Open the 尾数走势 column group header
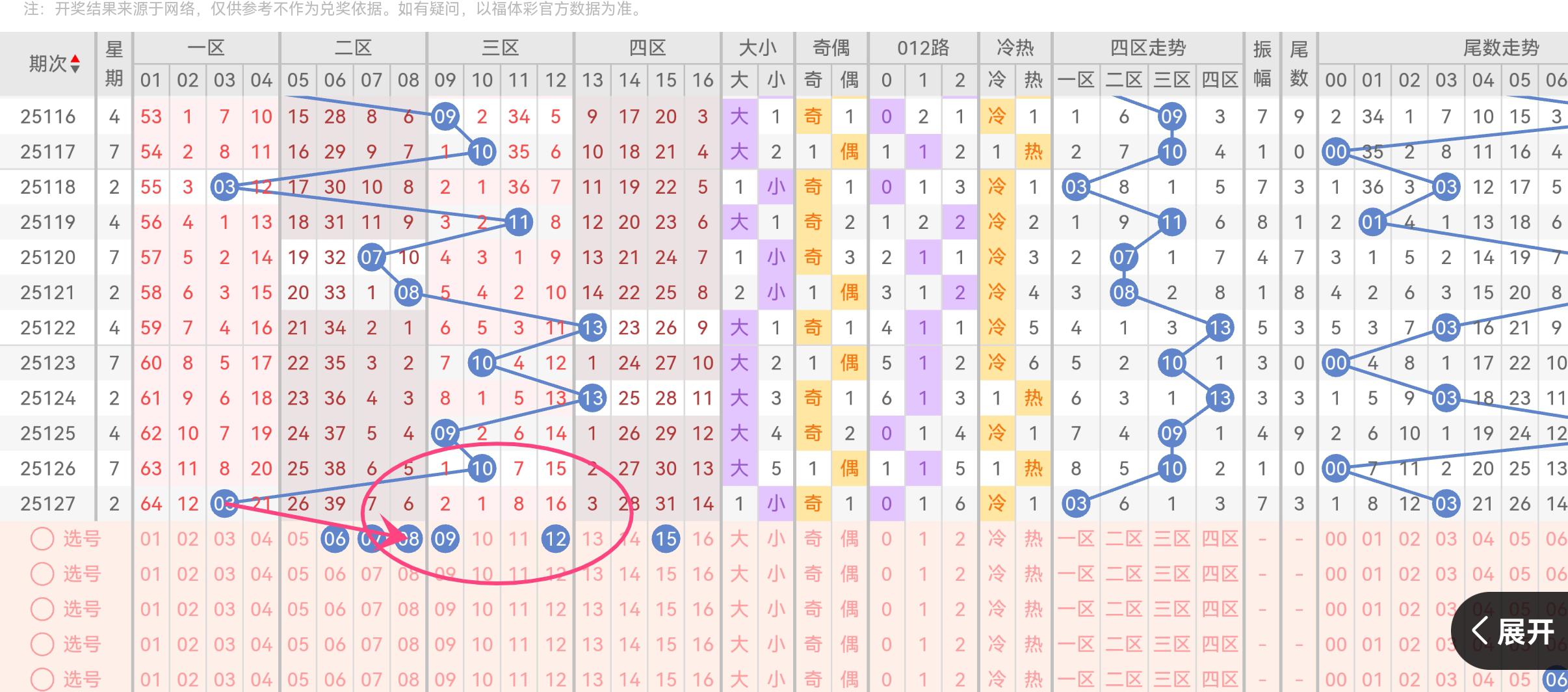Viewport: 1568px width, 692px height. [x=1500, y=48]
